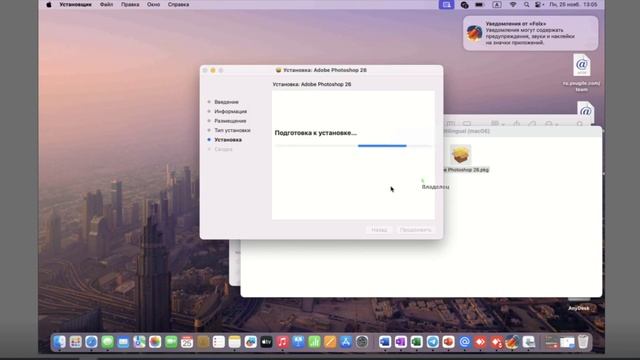The image size is (640, 360).
Task: Open date and time in menu bar
Action: click(573, 4)
